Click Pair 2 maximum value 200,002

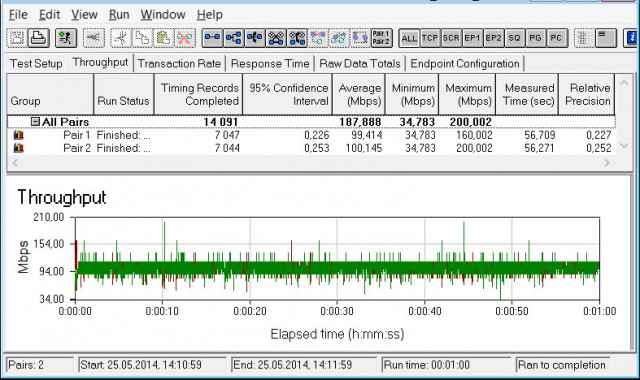474,148
